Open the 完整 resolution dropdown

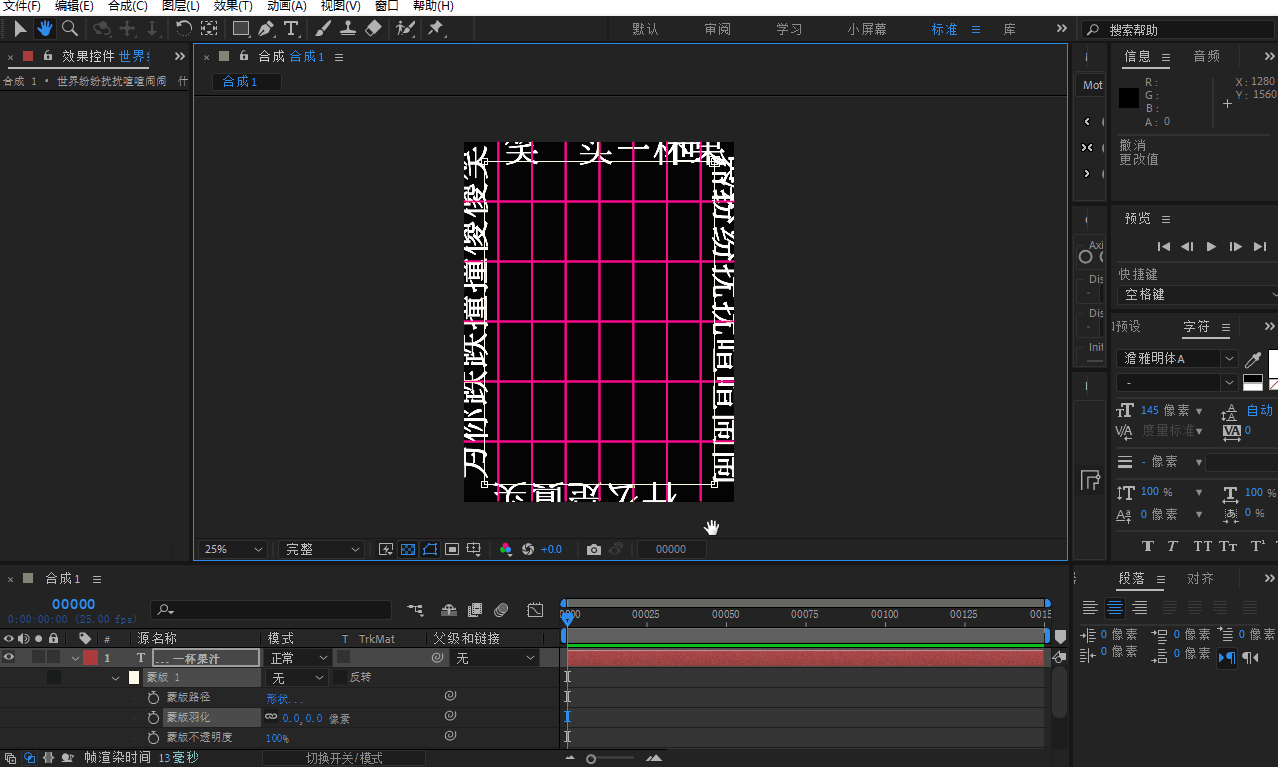pyautogui.click(x=321, y=549)
